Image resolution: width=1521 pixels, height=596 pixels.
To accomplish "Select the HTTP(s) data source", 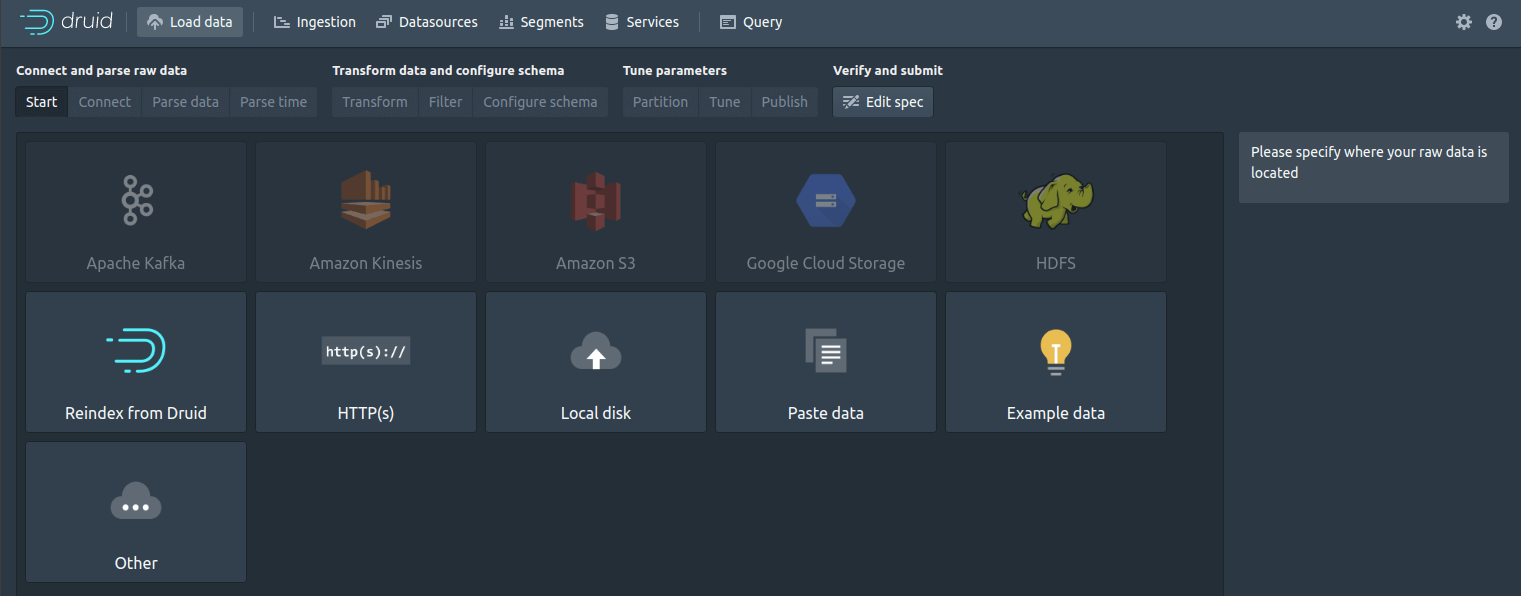I will click(x=365, y=361).
